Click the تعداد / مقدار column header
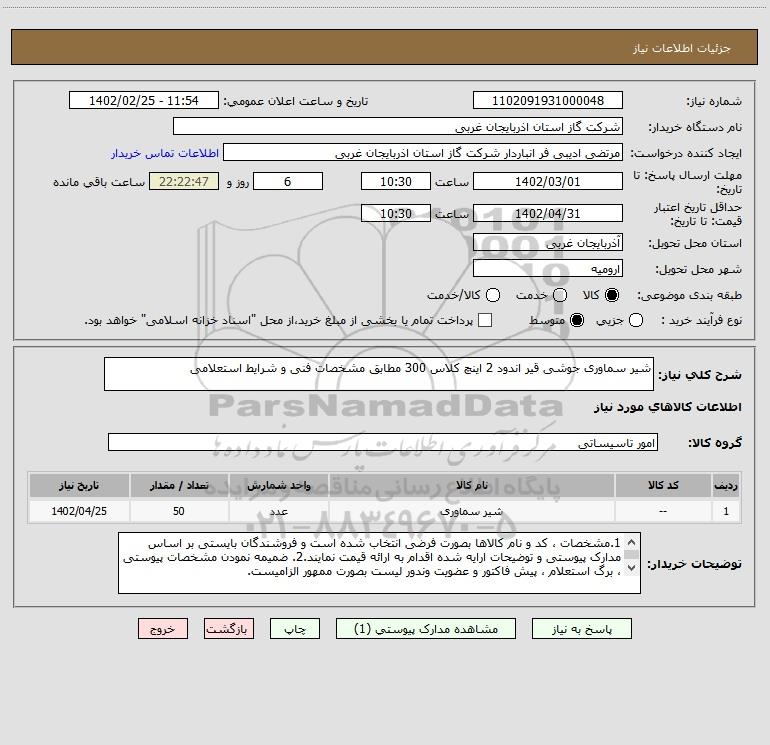 pyautogui.click(x=179, y=485)
